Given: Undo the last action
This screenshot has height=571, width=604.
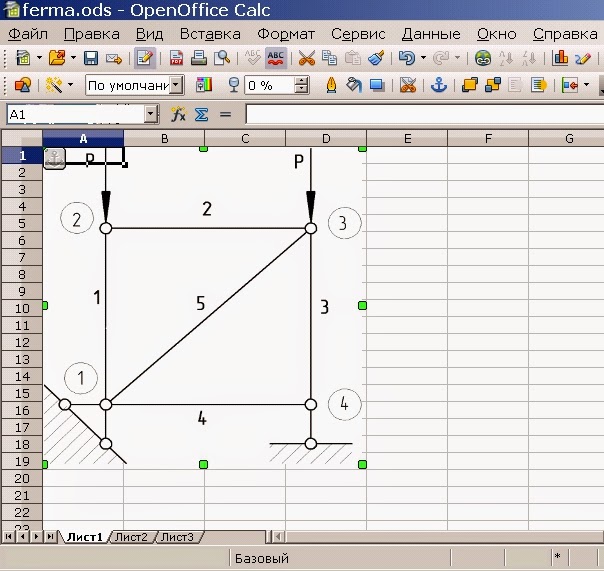Looking at the screenshot, I should point(407,59).
